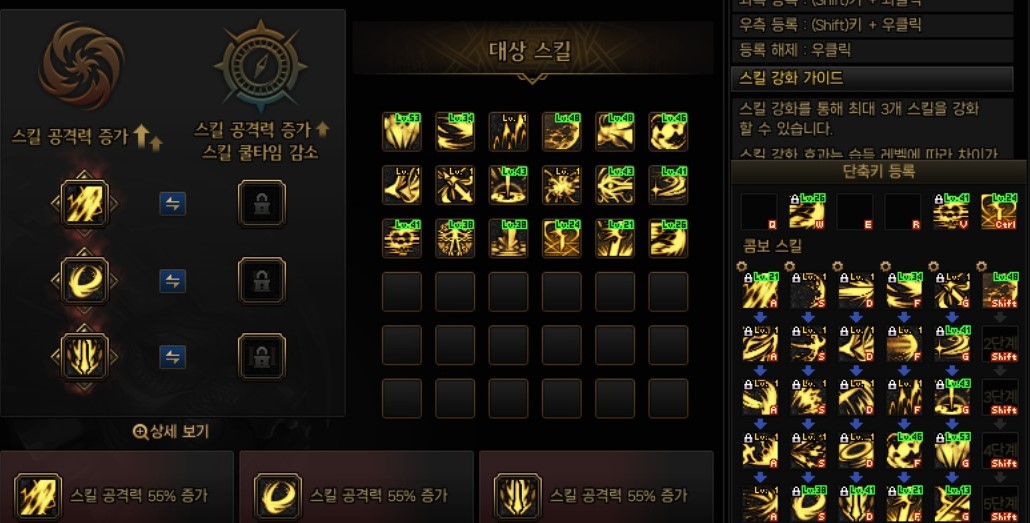Select the Lv.41 skill in V hotkey slot
1030x523 pixels.
951,212
